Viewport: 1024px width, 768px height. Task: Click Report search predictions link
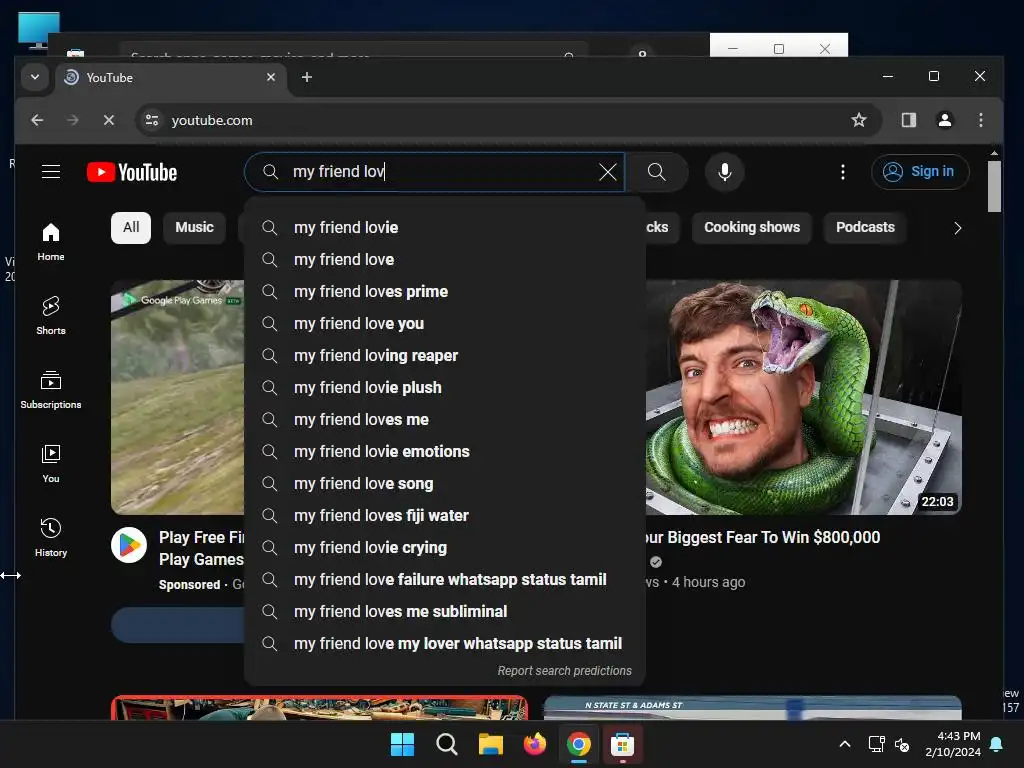coord(564,671)
